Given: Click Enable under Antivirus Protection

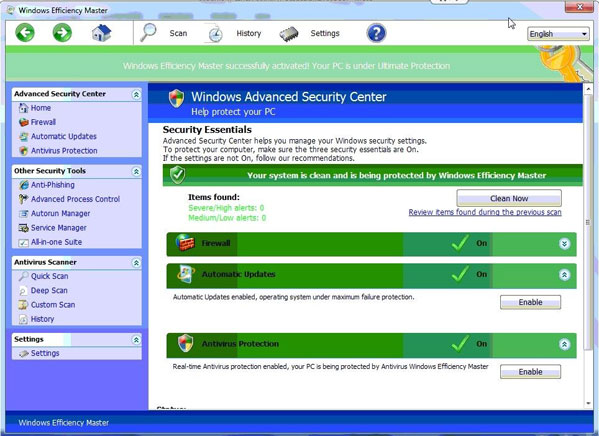Looking at the screenshot, I should pos(530,372).
